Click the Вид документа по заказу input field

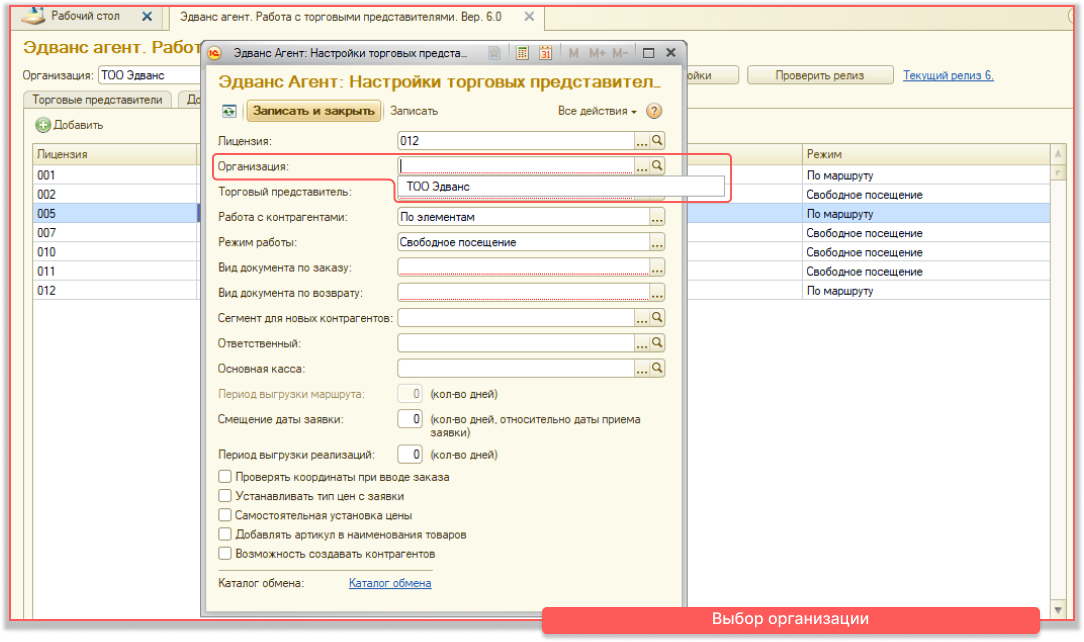pyautogui.click(x=523, y=267)
